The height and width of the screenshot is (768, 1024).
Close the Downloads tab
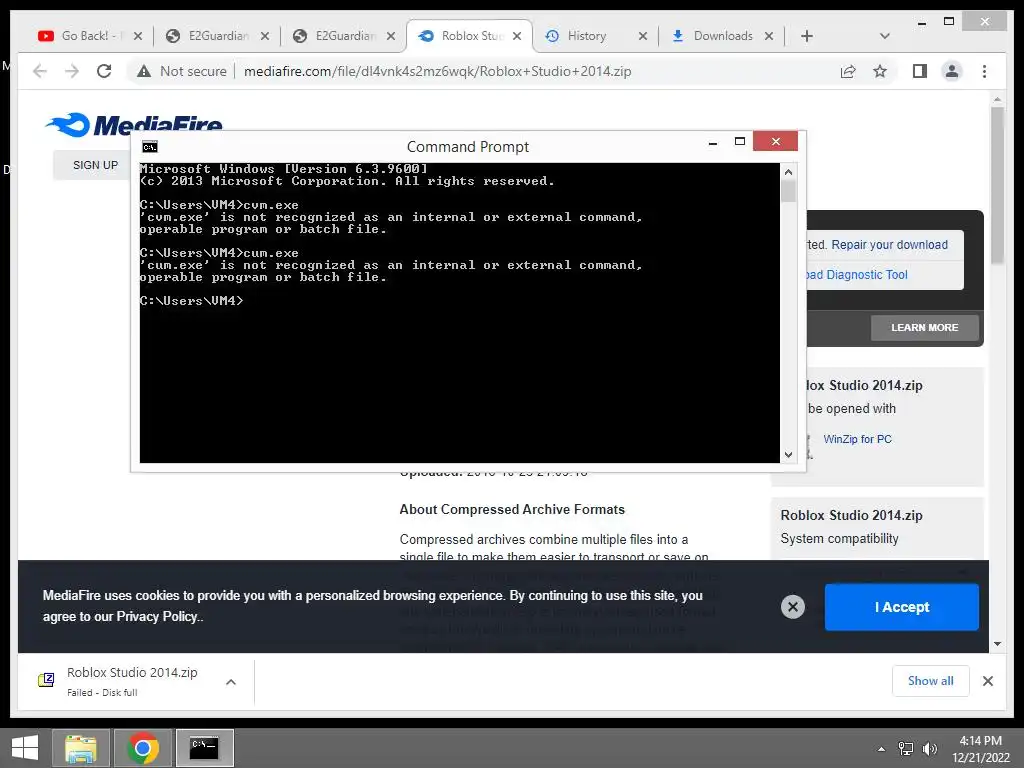(x=769, y=36)
